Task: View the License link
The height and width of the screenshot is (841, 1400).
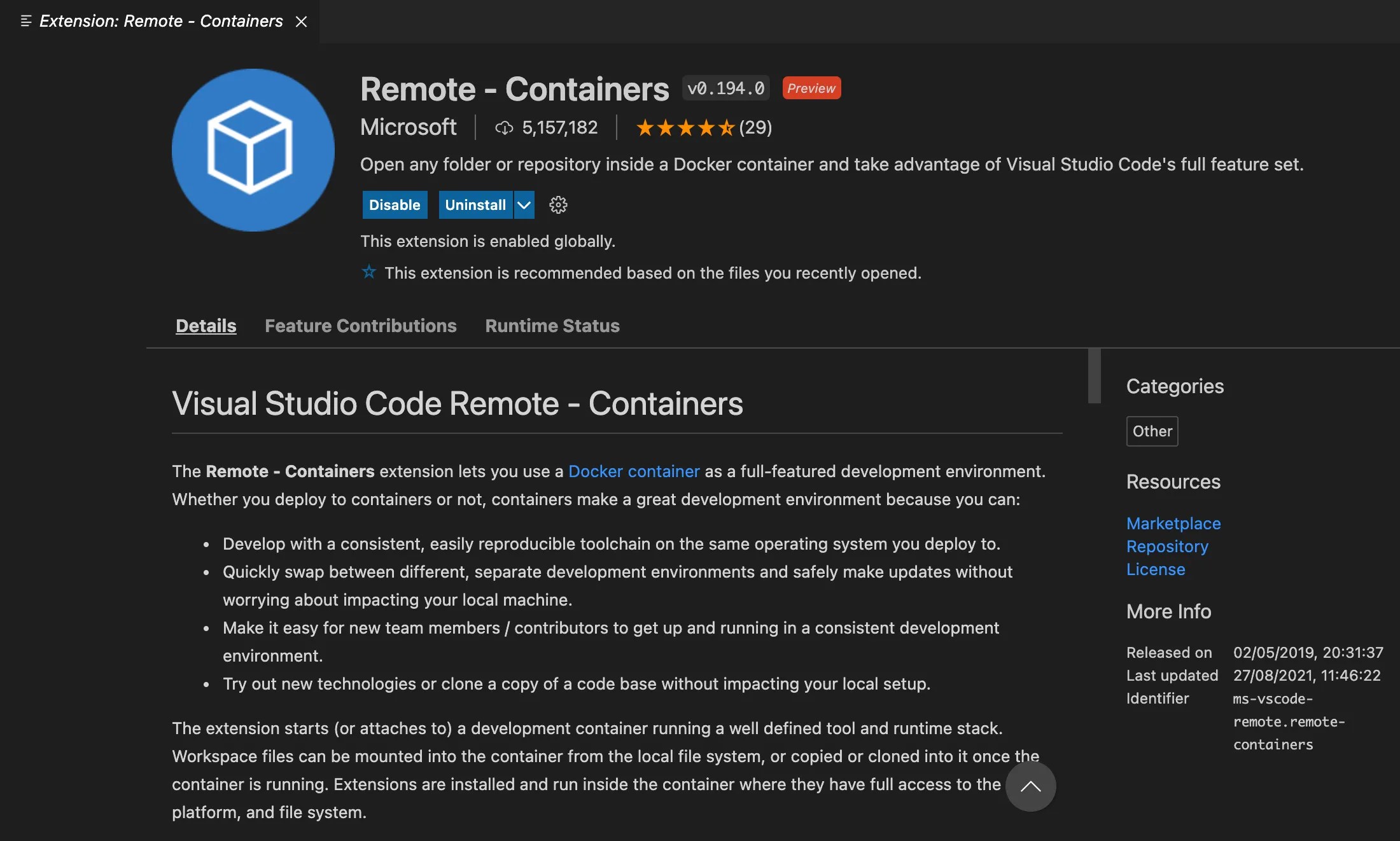Action: 1156,569
